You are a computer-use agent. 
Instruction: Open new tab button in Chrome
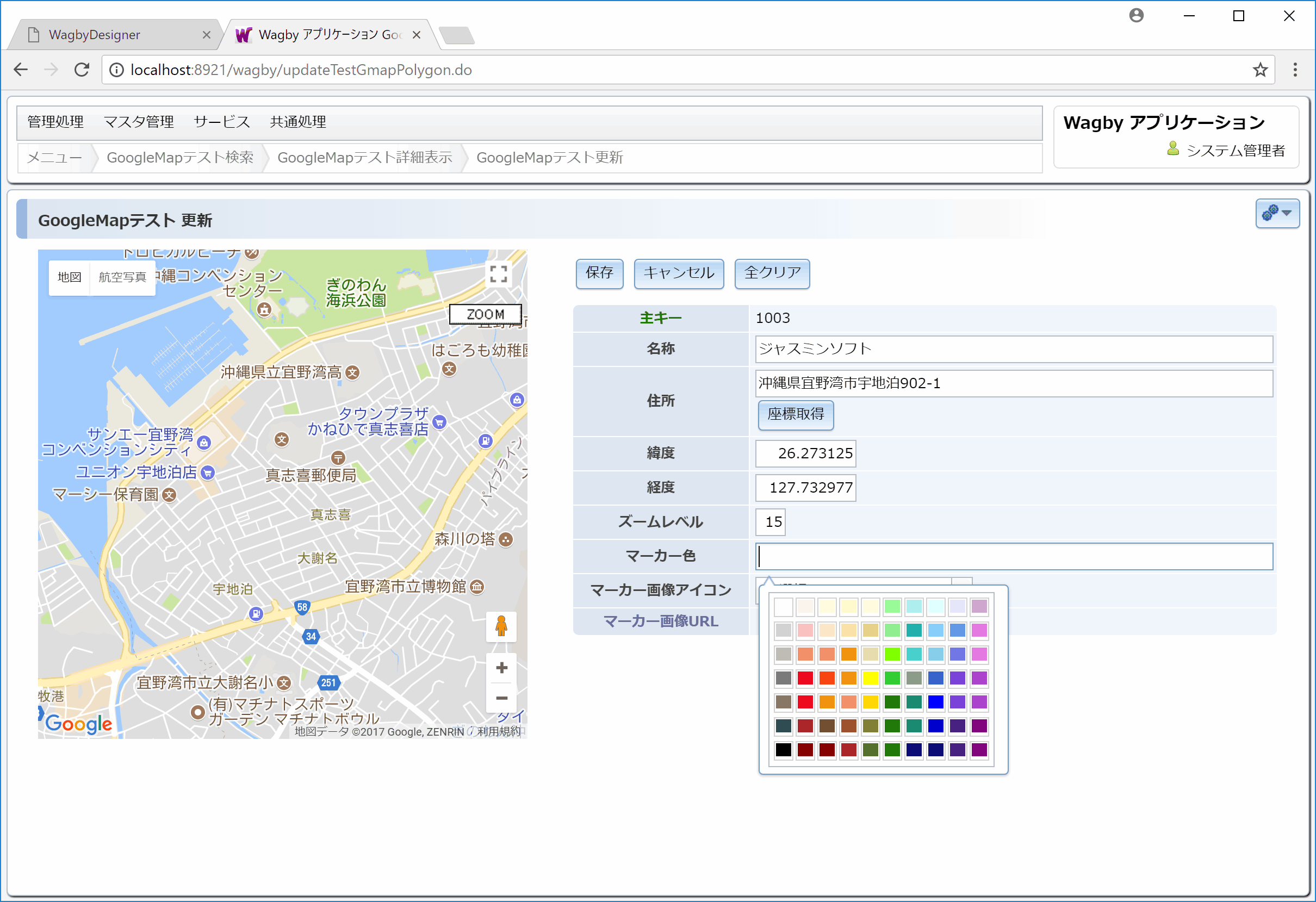(x=456, y=35)
